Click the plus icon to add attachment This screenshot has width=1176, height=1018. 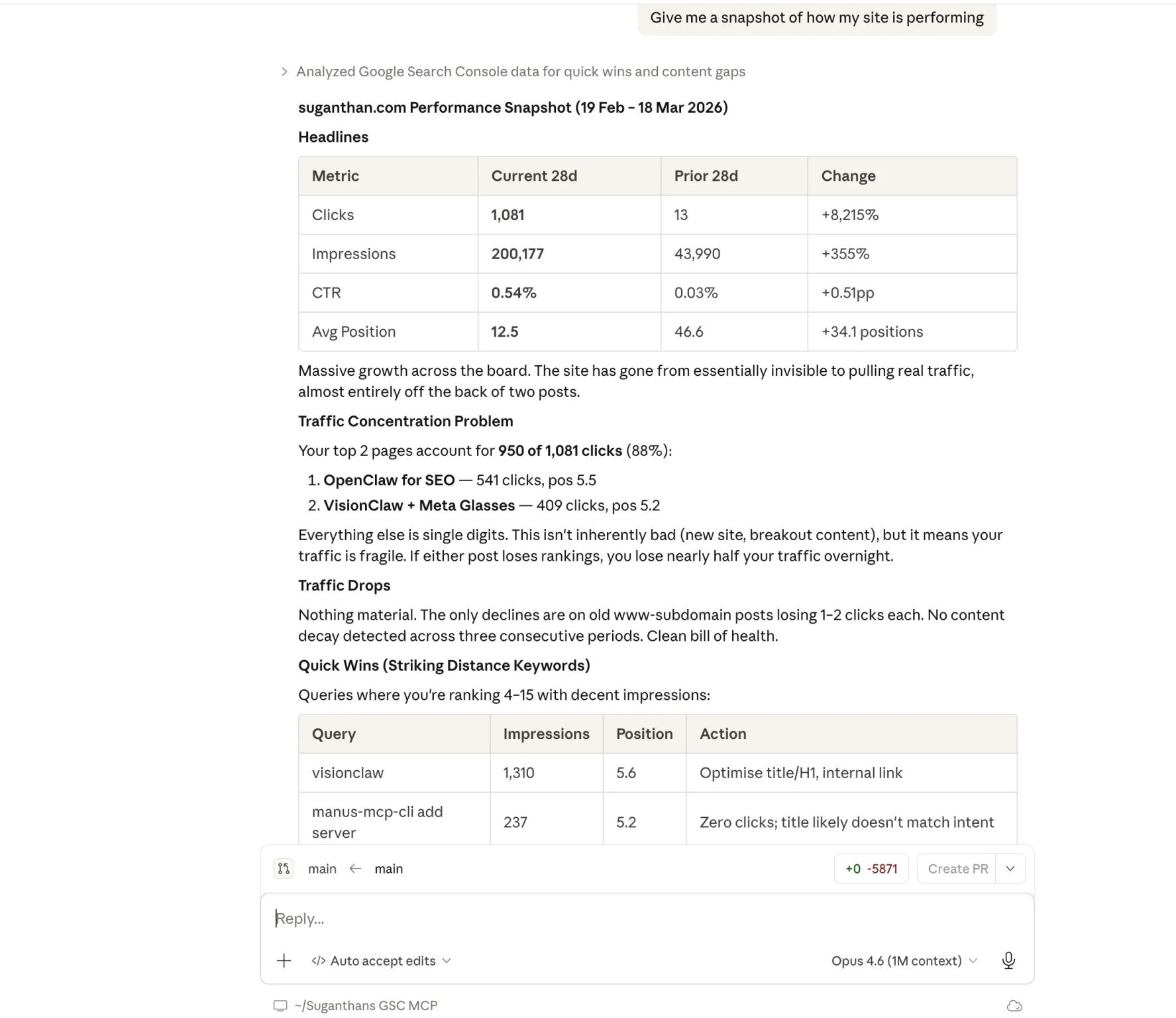pos(284,960)
